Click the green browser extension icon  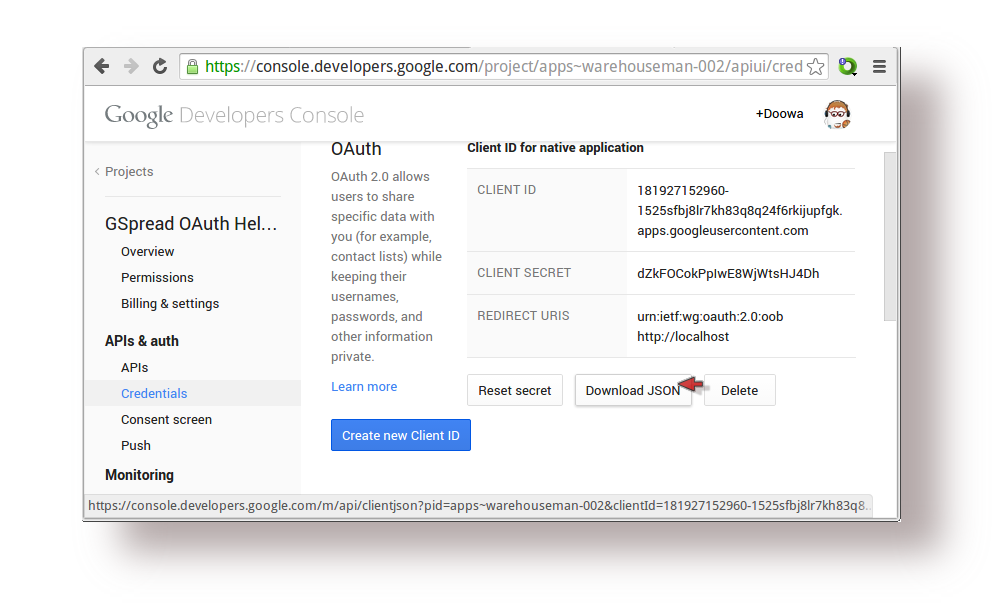[847, 66]
